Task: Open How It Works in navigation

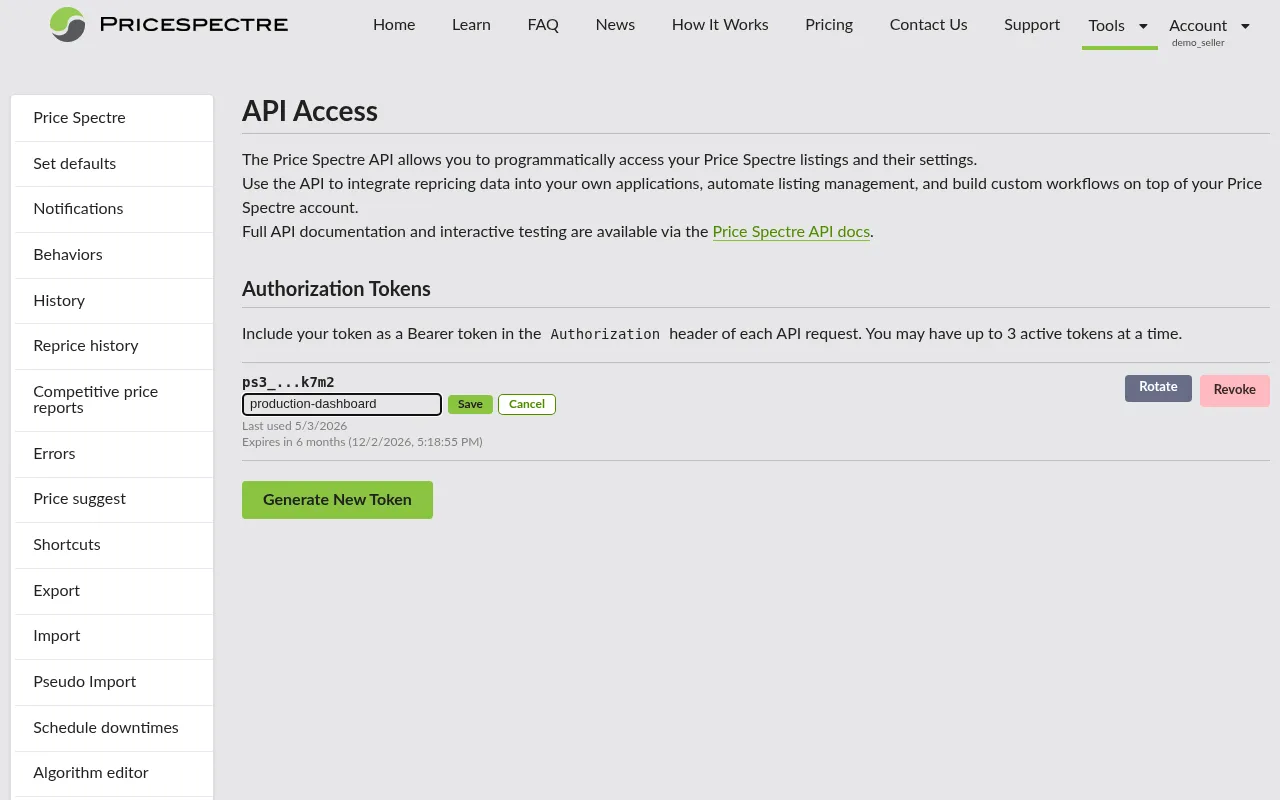Action: [x=720, y=25]
